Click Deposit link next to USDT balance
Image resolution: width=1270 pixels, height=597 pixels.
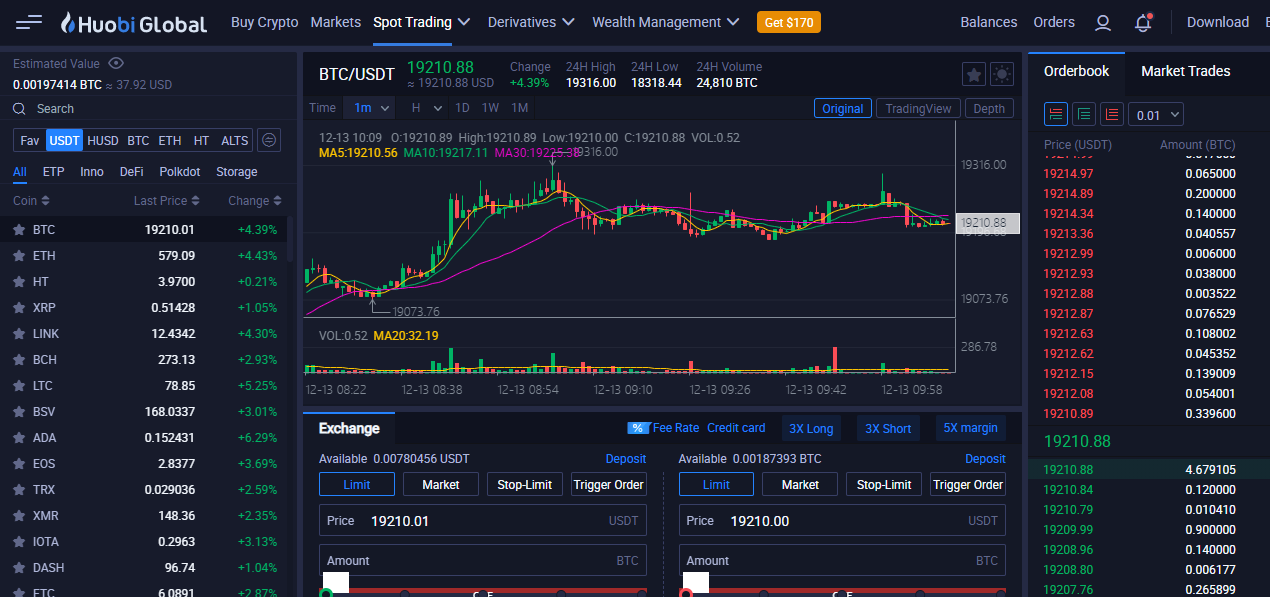(626, 459)
